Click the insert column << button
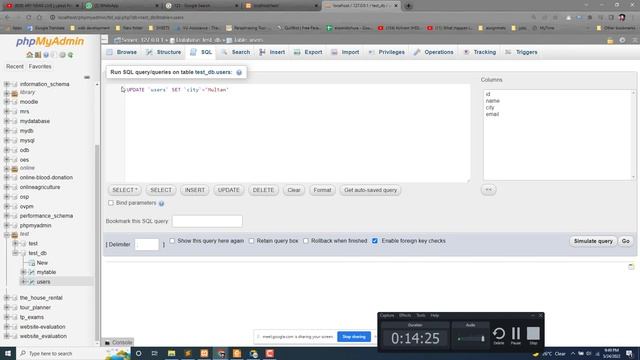 (489, 190)
